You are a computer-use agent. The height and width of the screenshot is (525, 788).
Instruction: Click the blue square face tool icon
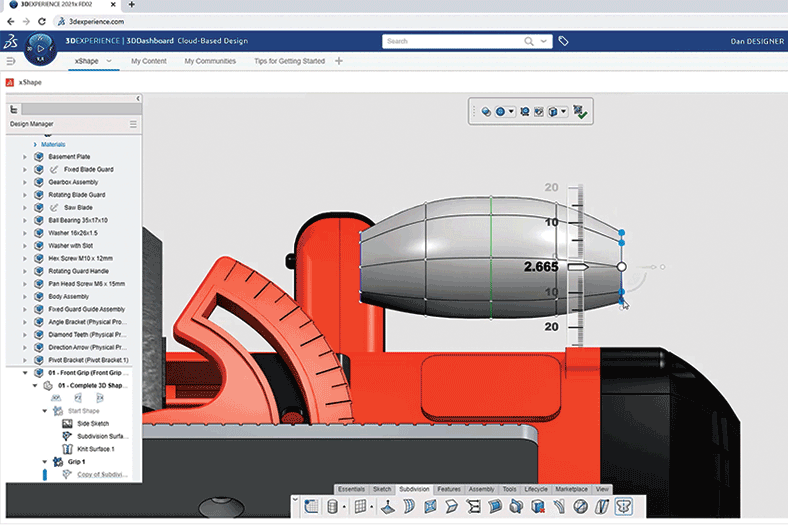click(430, 506)
